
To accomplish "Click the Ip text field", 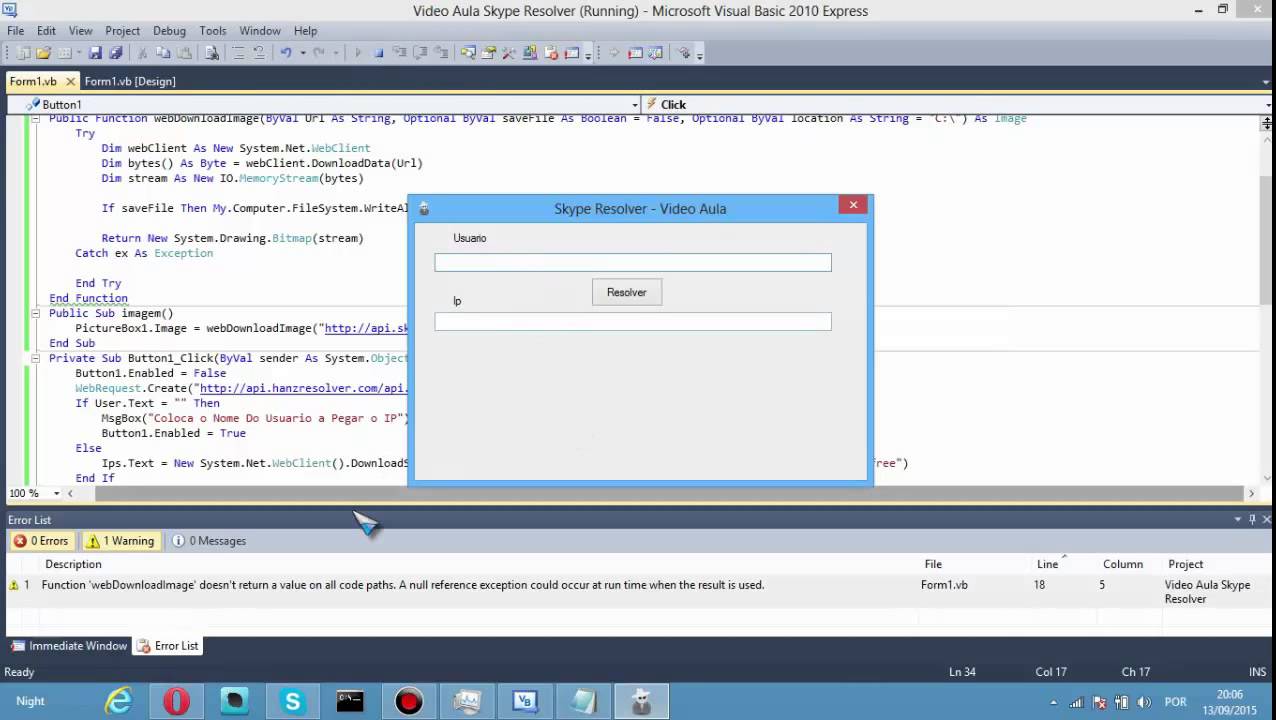I will (633, 321).
